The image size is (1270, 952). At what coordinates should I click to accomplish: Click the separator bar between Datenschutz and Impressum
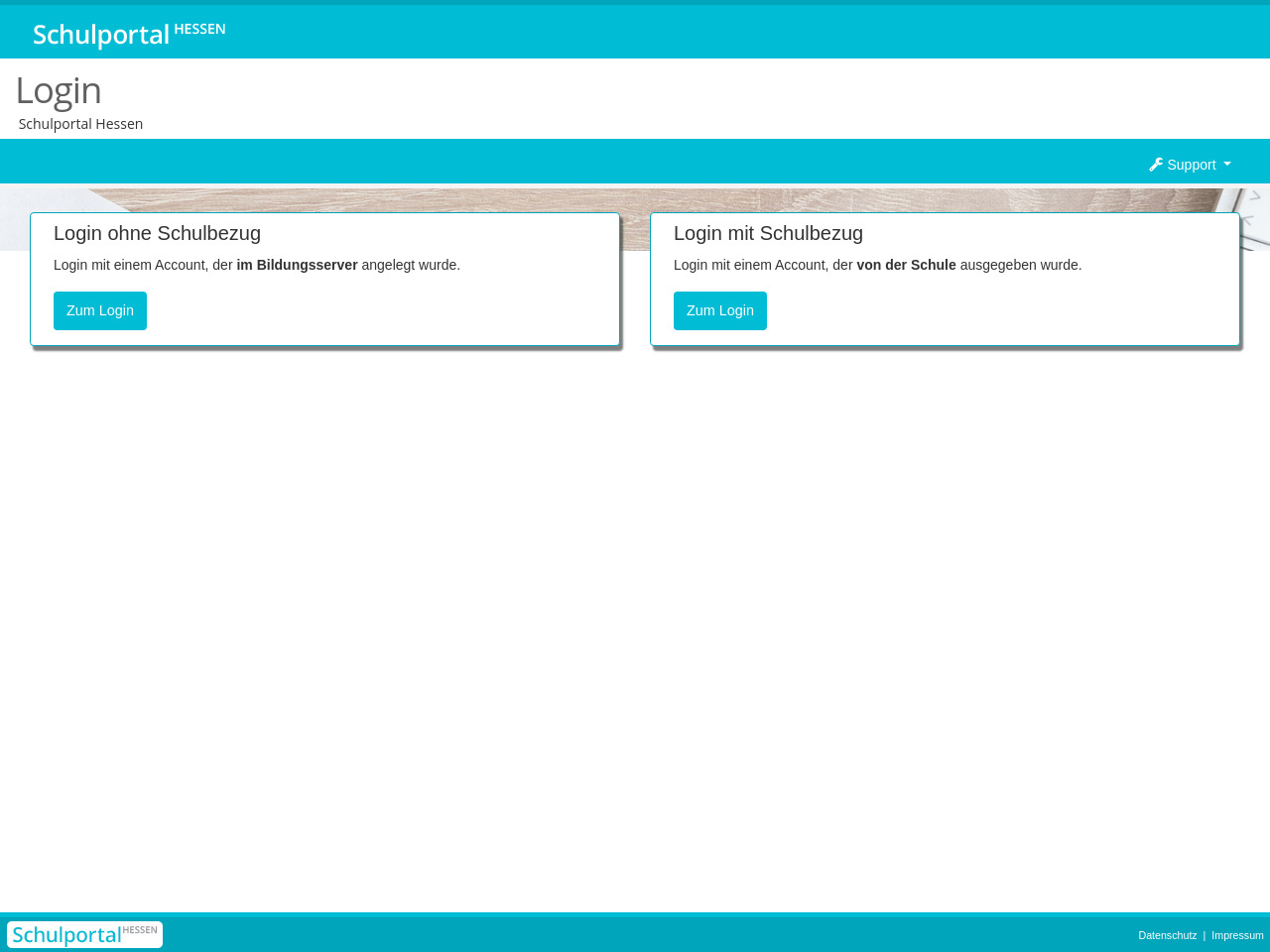coord(1205,935)
